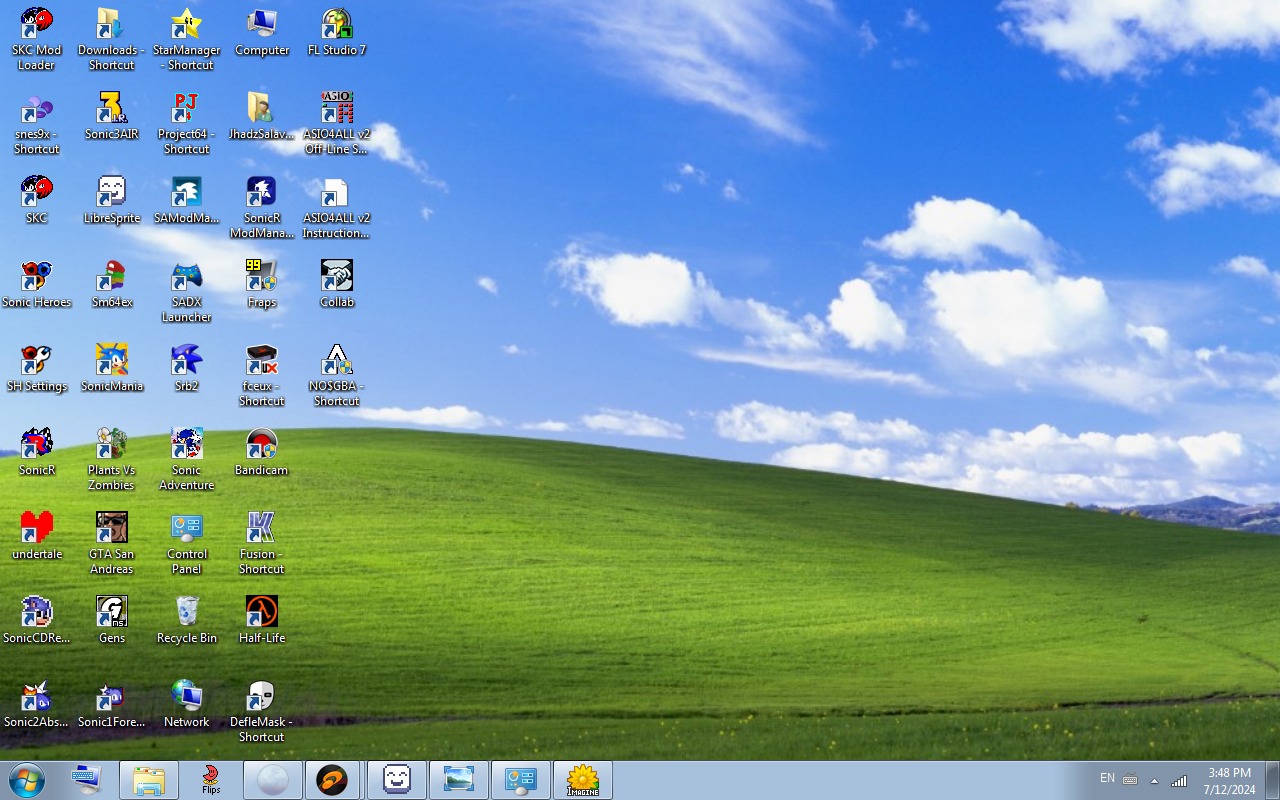Viewport: 1280px width, 800px height.
Task: Switch to the Imagine taskbar window
Action: tap(583, 780)
